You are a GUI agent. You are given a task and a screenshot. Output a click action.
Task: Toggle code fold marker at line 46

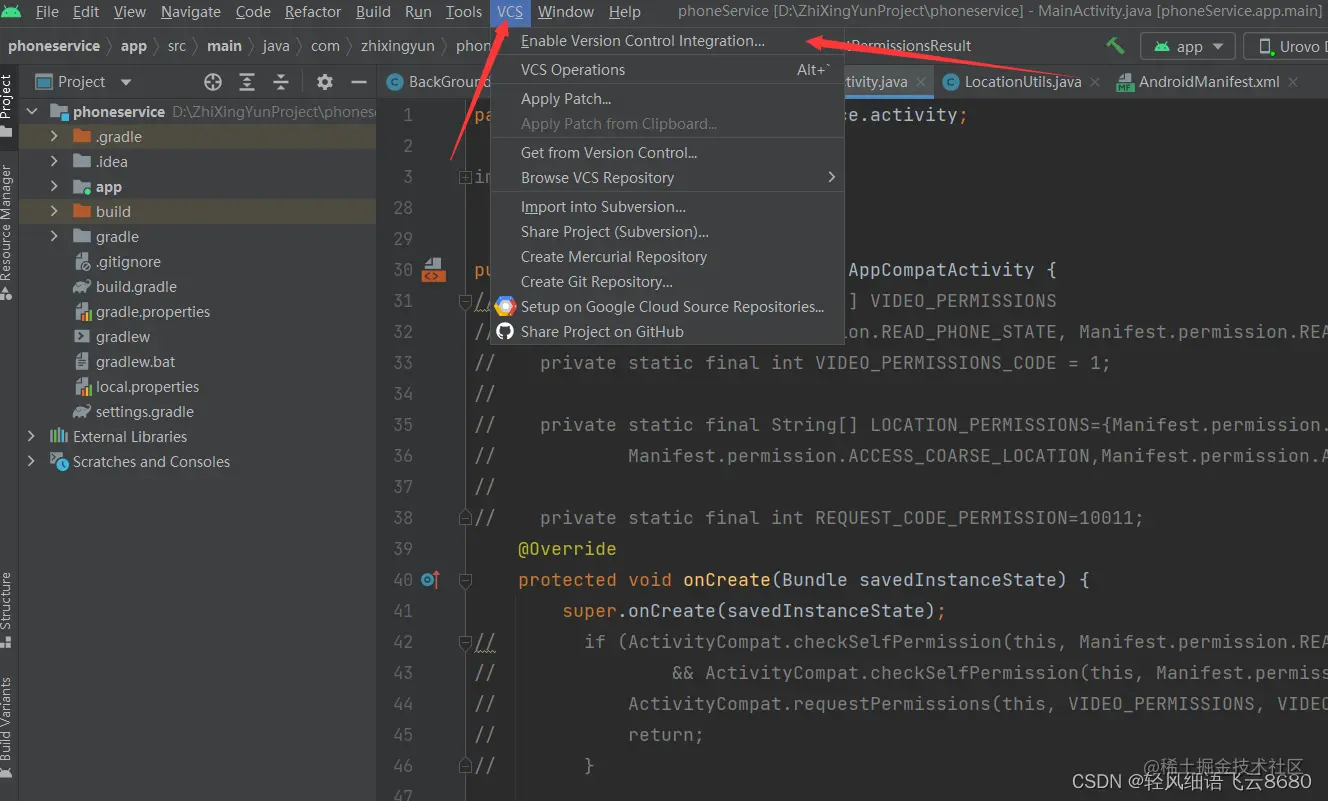point(465,766)
